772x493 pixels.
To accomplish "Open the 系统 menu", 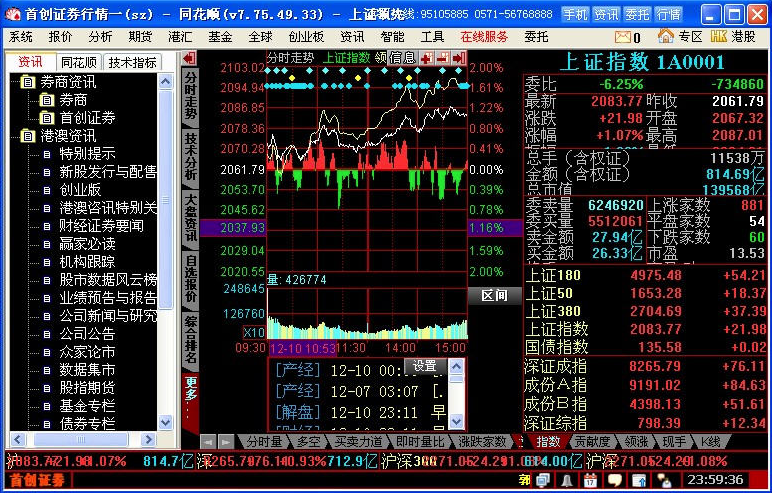I will 21,37.
